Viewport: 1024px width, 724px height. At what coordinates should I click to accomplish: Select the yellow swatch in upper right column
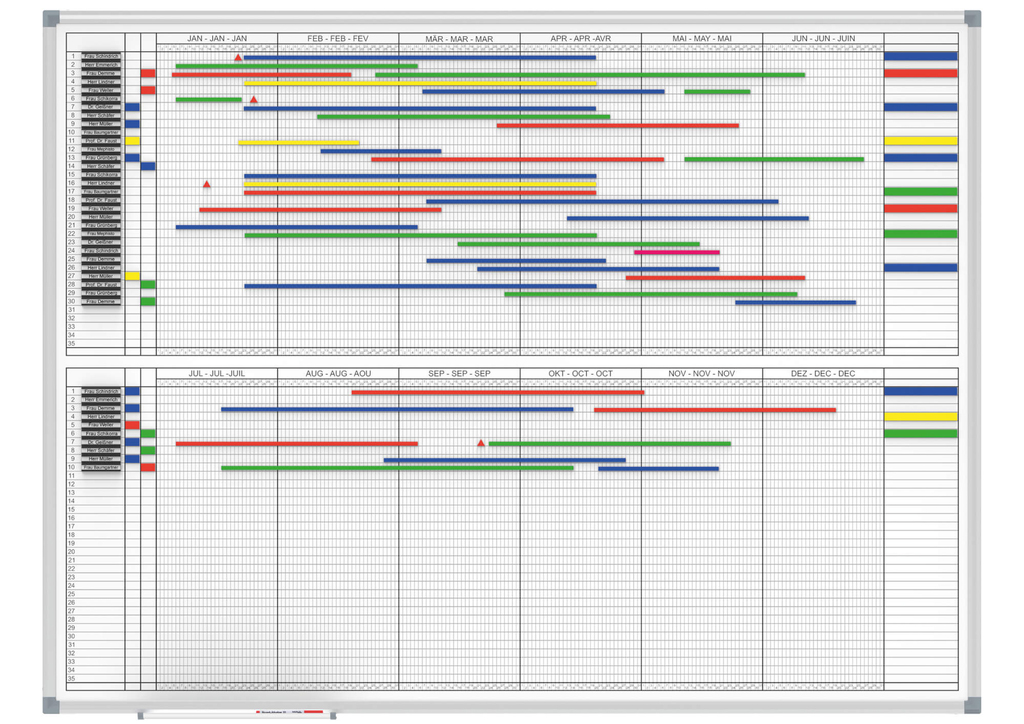tap(920, 141)
